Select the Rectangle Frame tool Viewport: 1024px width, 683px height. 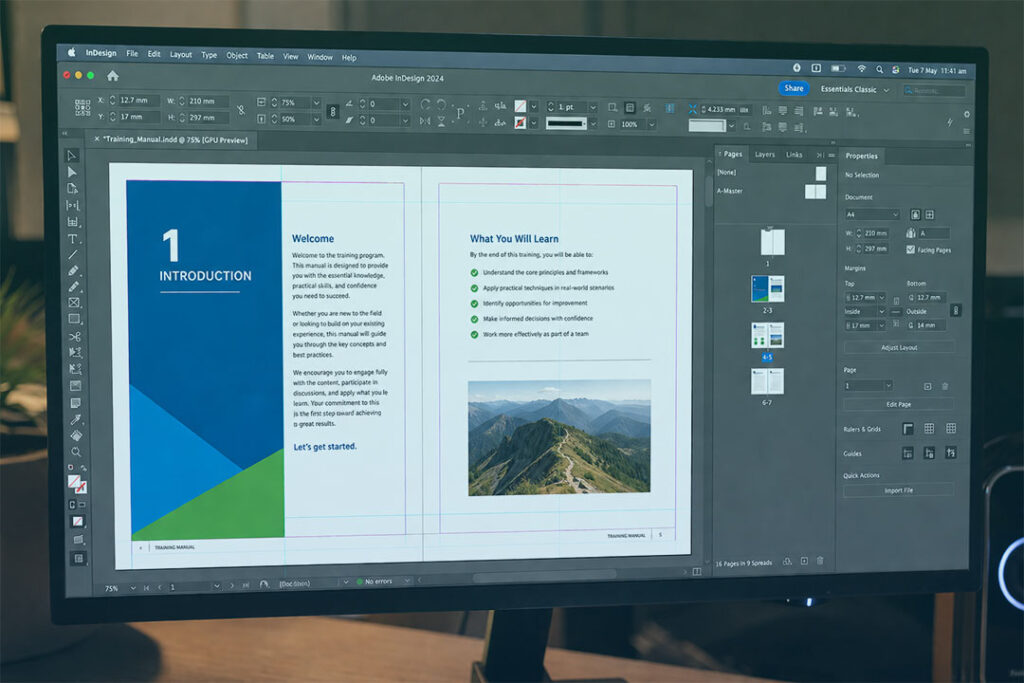74,303
